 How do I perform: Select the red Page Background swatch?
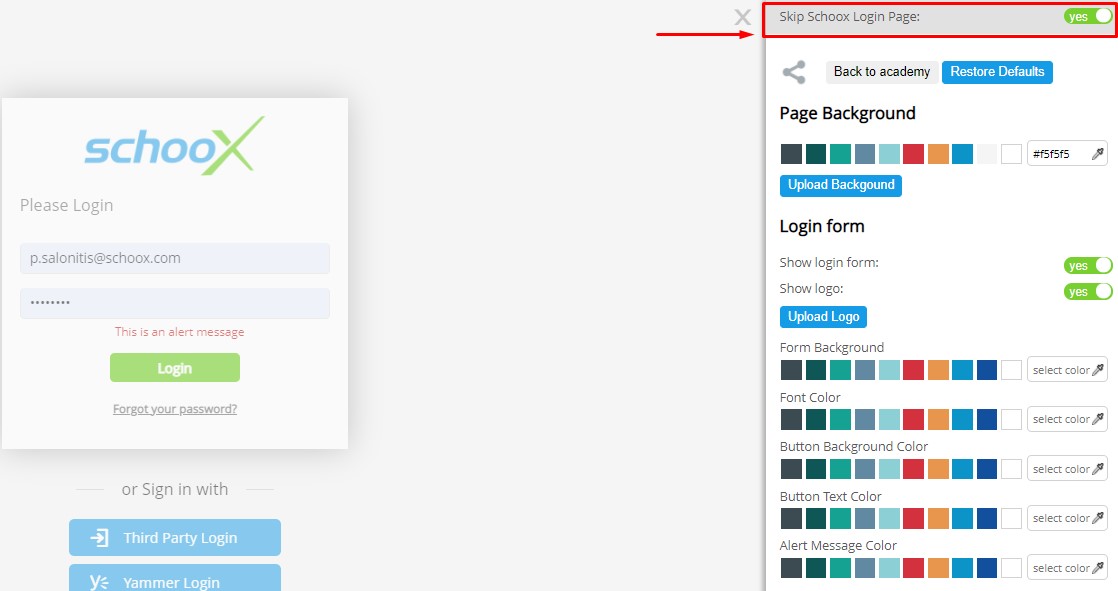[x=912, y=153]
